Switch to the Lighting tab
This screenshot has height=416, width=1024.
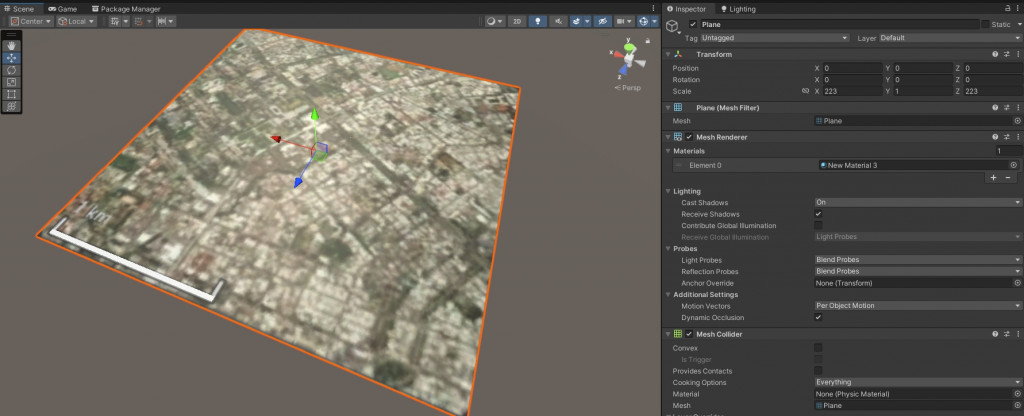click(x=738, y=8)
